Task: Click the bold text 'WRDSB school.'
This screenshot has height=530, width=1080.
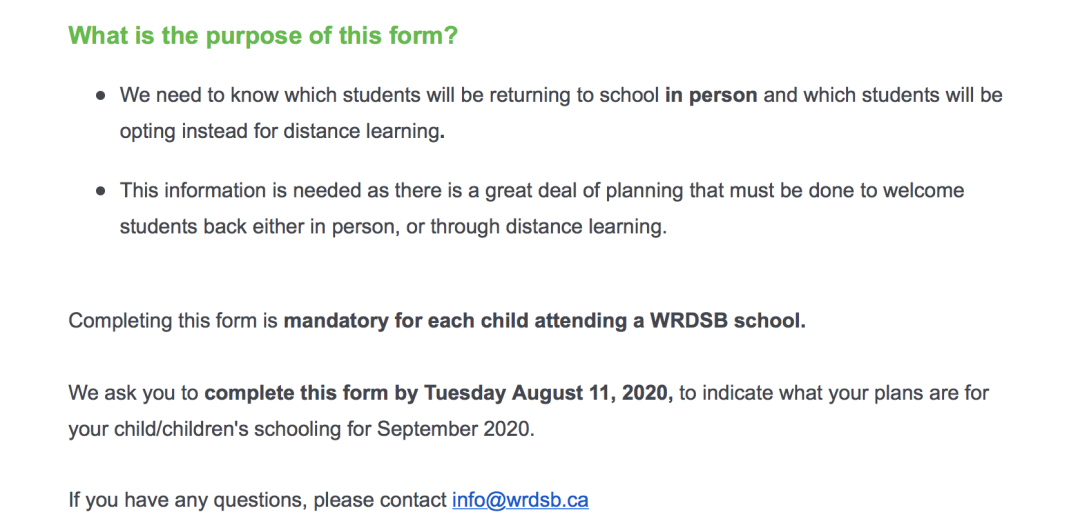Action: tap(727, 321)
